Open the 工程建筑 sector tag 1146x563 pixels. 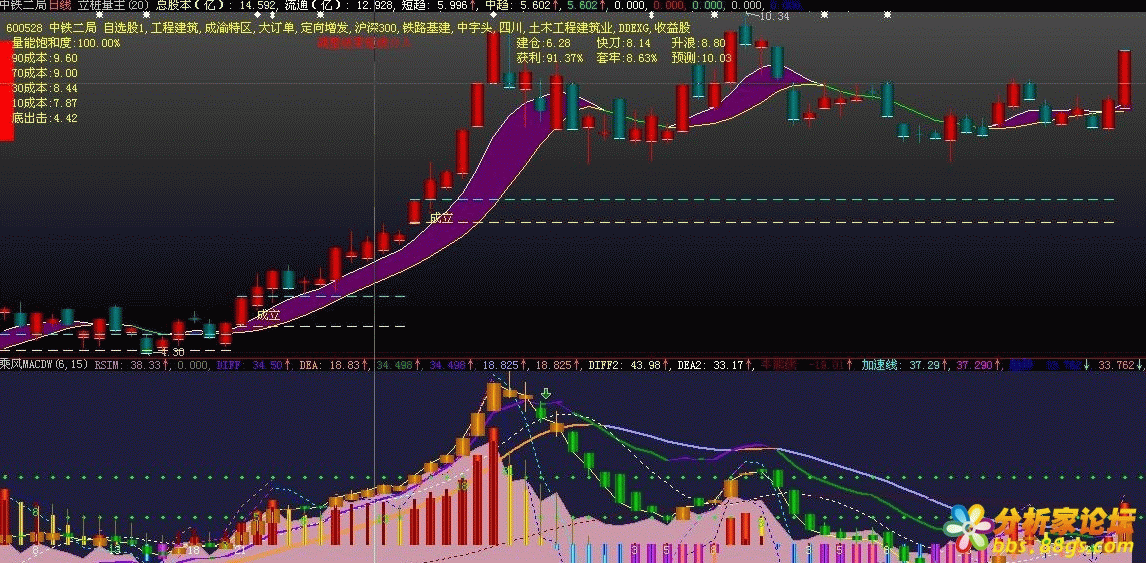point(174,29)
